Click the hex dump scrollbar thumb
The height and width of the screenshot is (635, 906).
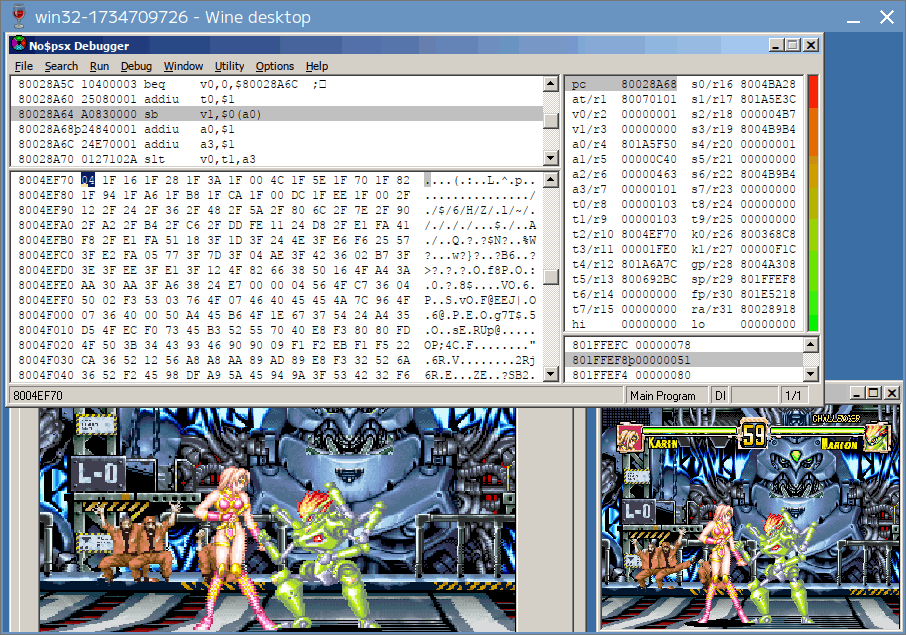pyautogui.click(x=551, y=276)
